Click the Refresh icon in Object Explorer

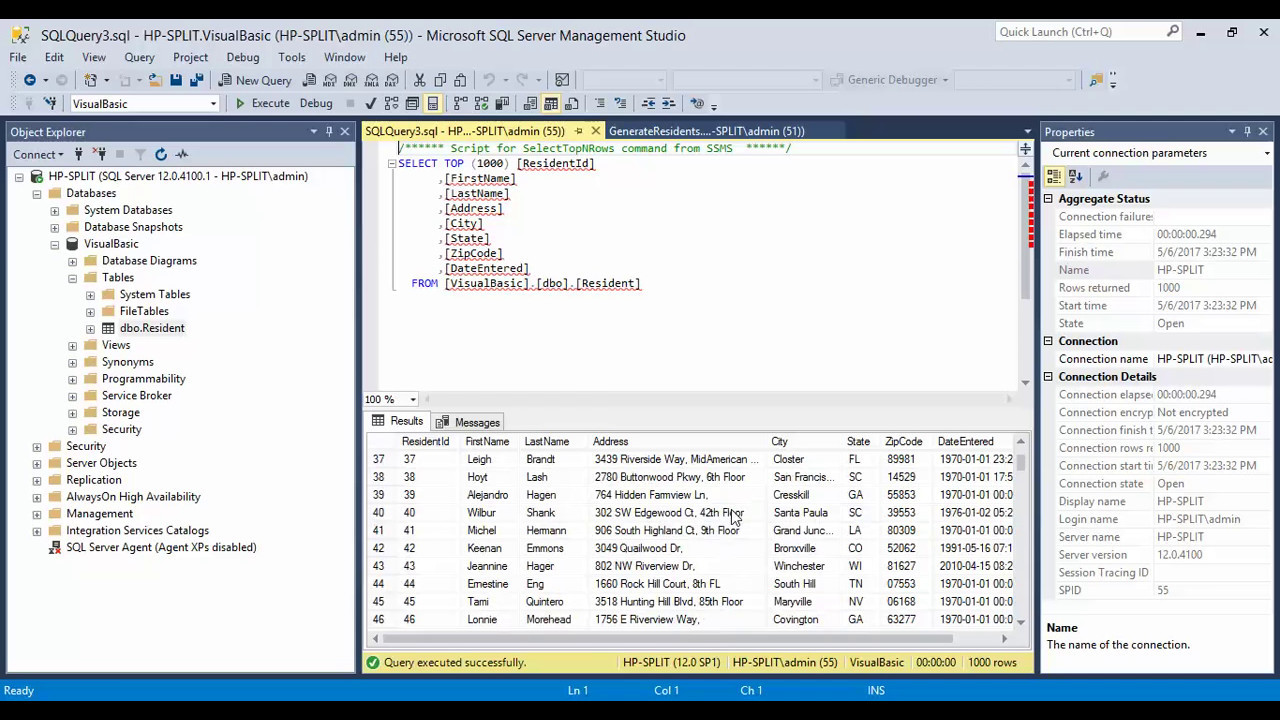pos(161,153)
